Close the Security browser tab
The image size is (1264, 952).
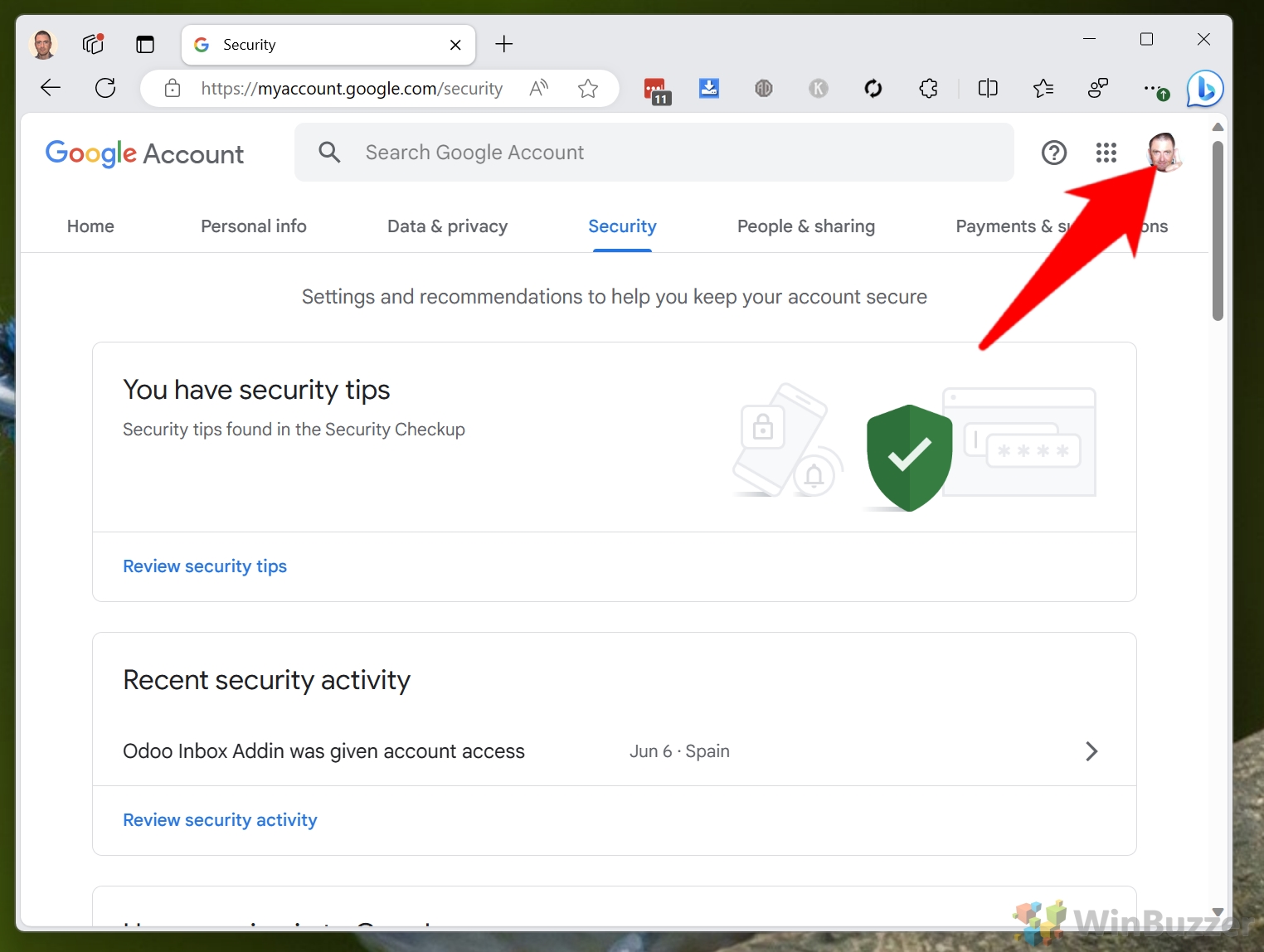[x=455, y=45]
